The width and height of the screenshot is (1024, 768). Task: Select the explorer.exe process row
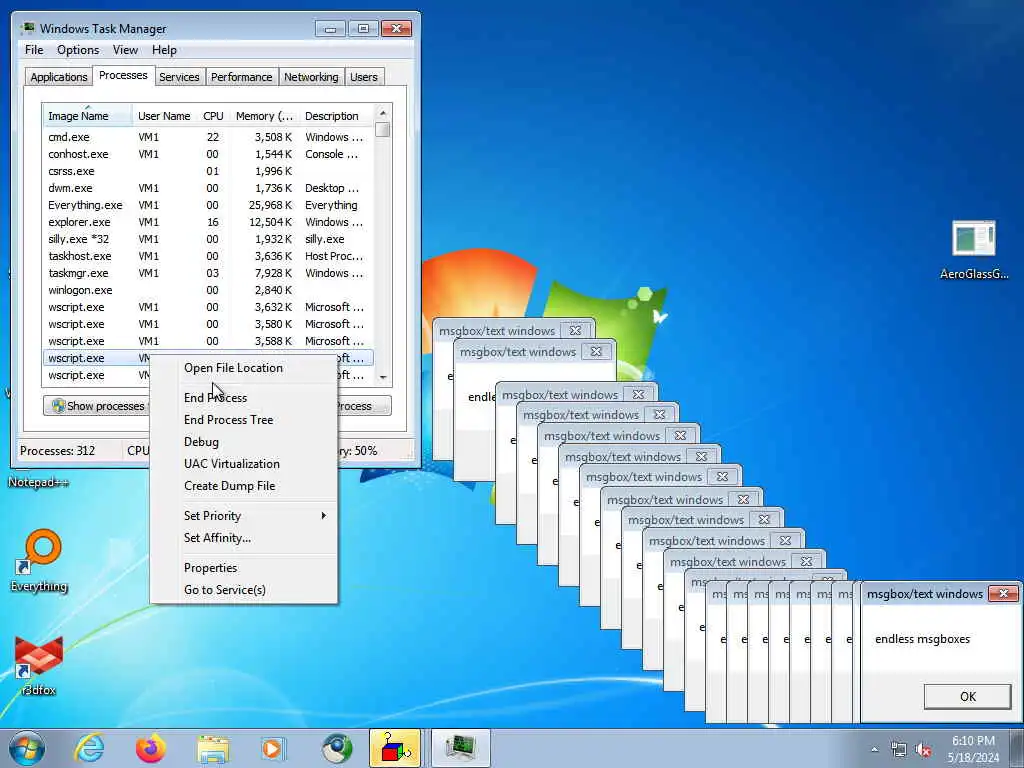[x=208, y=222]
